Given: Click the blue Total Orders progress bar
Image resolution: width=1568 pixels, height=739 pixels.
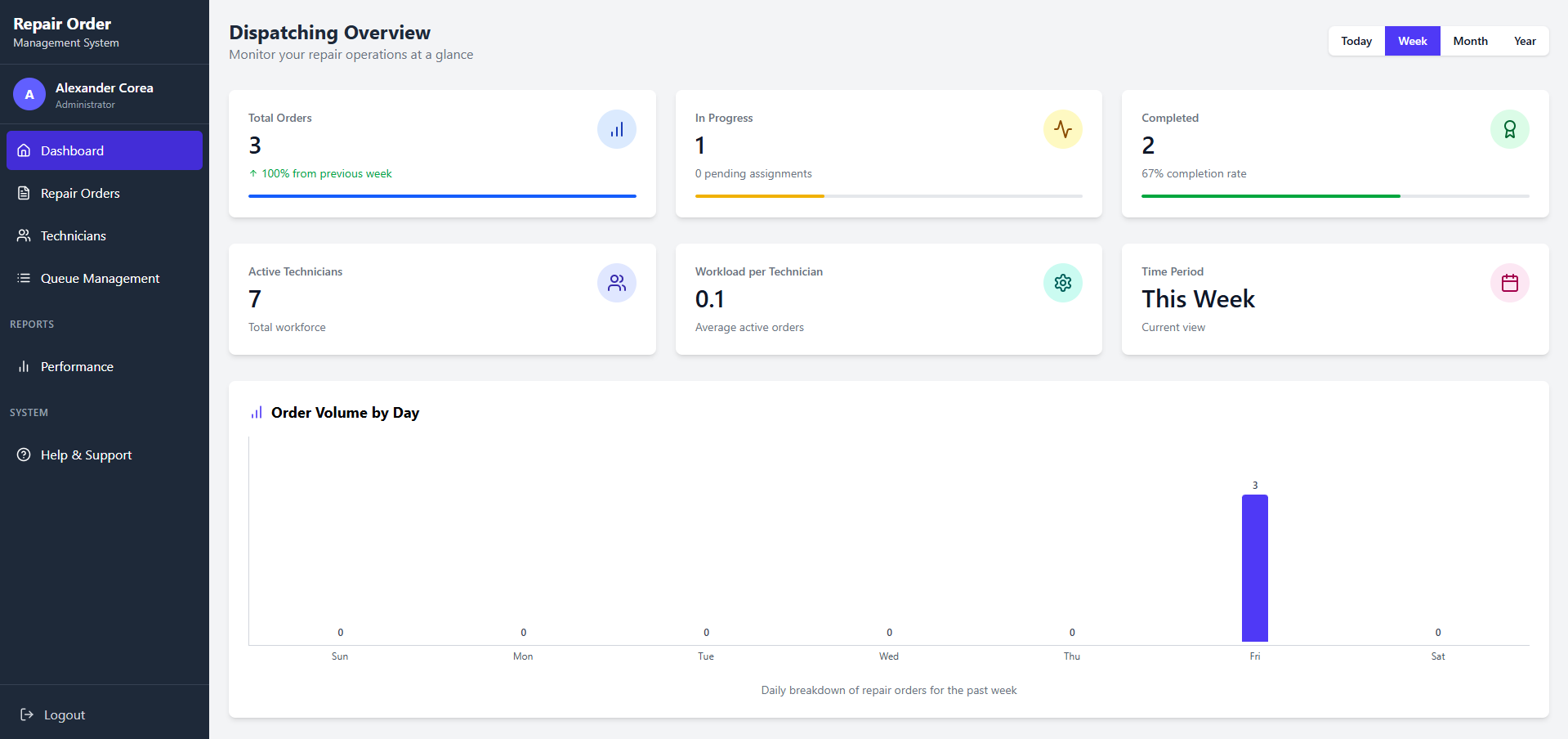Looking at the screenshot, I should pyautogui.click(x=442, y=196).
